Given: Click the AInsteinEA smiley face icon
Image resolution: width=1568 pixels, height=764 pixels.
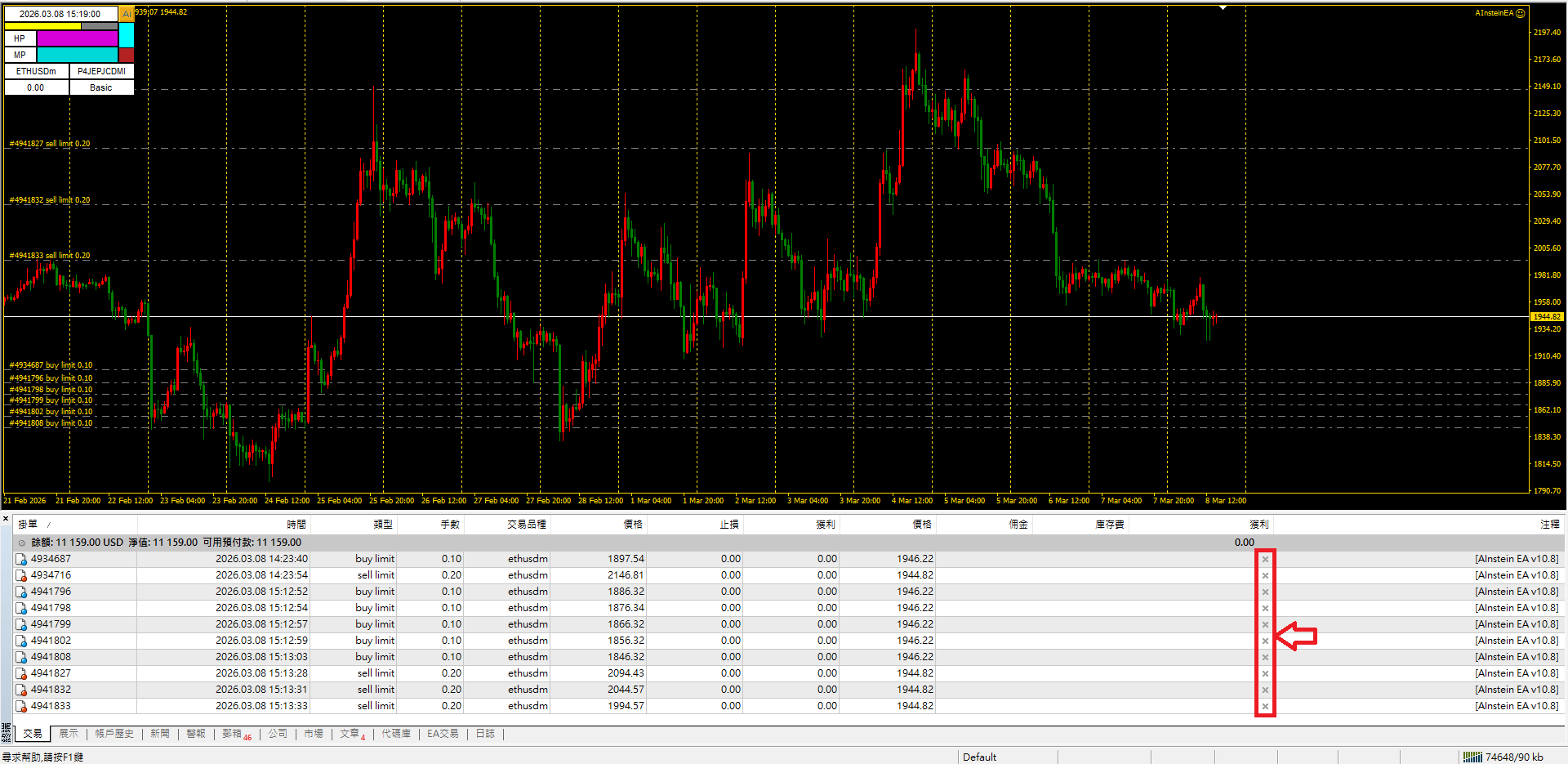Looking at the screenshot, I should 1520,13.
